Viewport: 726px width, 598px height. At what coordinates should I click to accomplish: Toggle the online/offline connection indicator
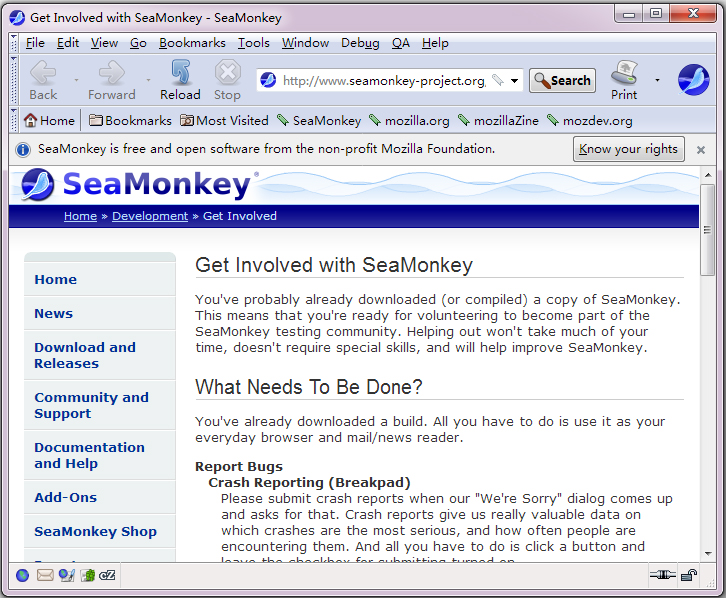tap(660, 575)
